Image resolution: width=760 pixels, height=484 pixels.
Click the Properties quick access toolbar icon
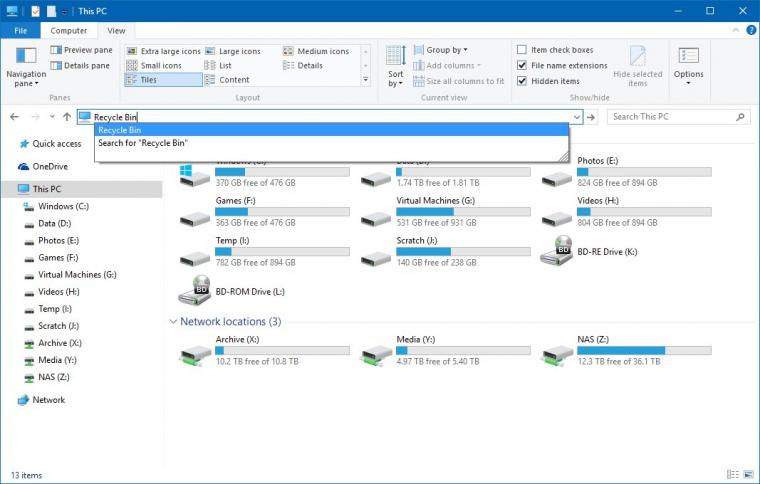(x=35, y=11)
